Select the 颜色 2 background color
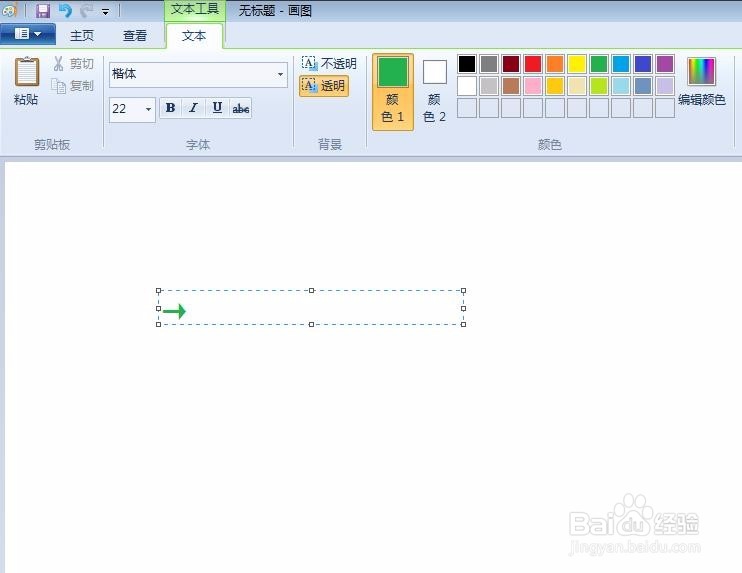The width and height of the screenshot is (742, 573). click(x=434, y=92)
